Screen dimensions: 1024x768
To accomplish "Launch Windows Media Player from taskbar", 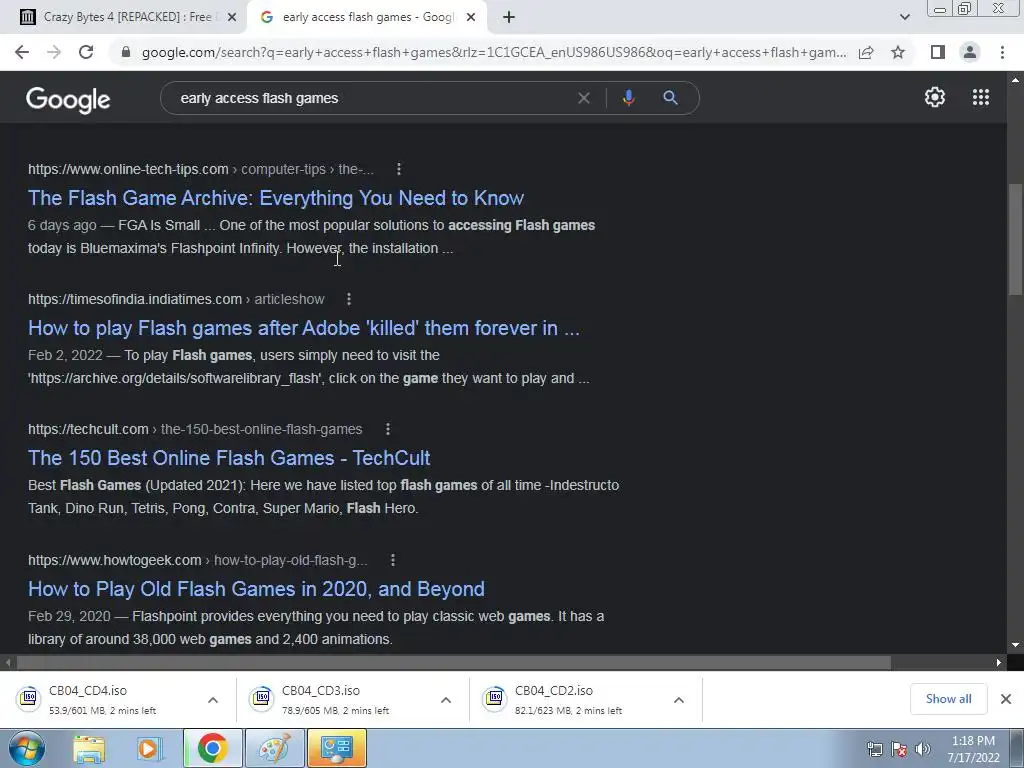I will point(149,749).
